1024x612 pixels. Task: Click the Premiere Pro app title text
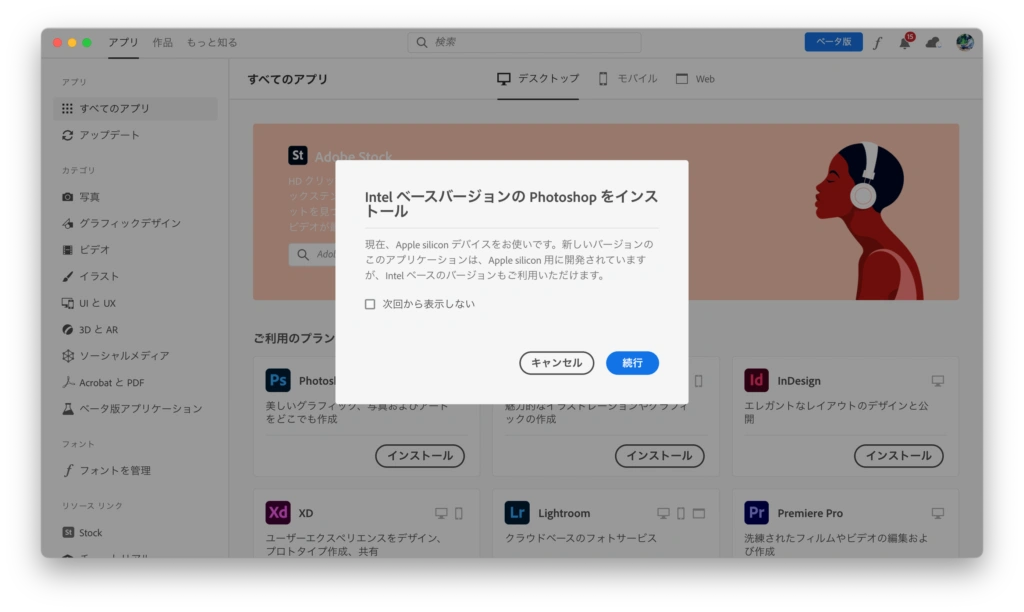point(810,513)
